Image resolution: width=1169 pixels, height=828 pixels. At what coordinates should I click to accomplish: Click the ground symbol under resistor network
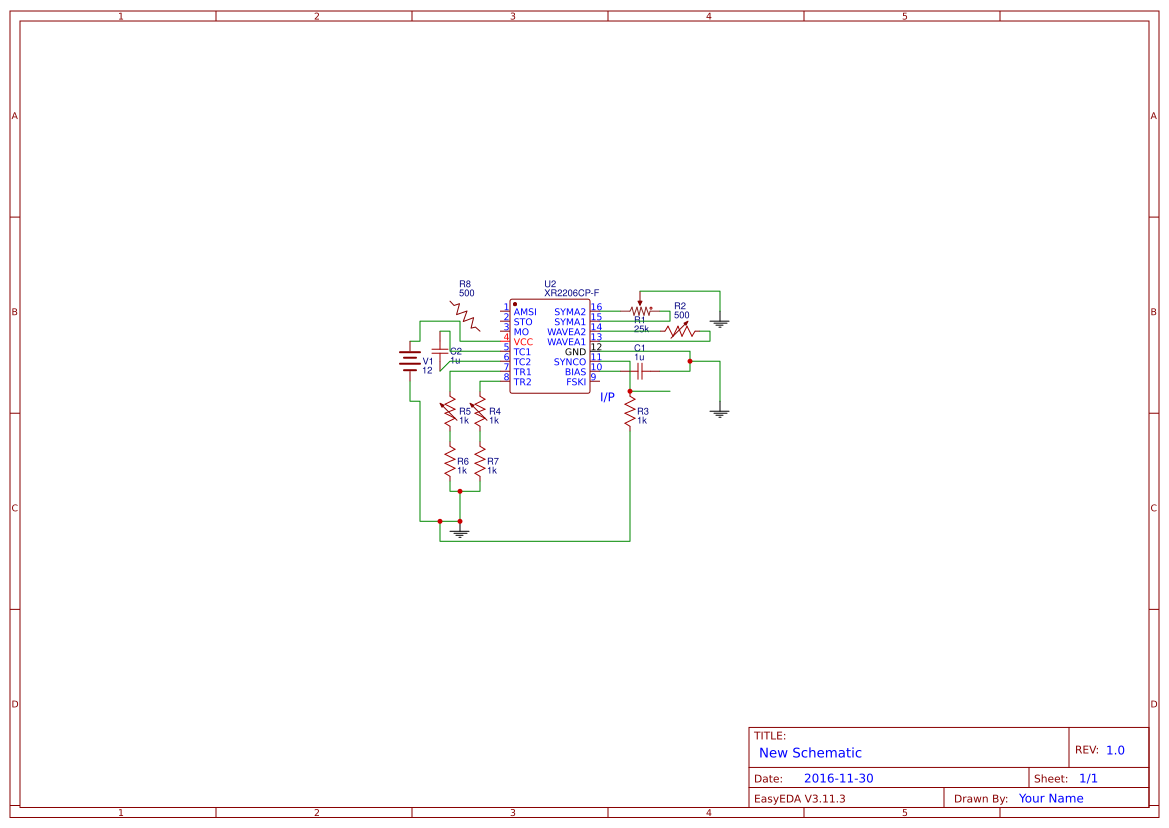click(x=460, y=533)
